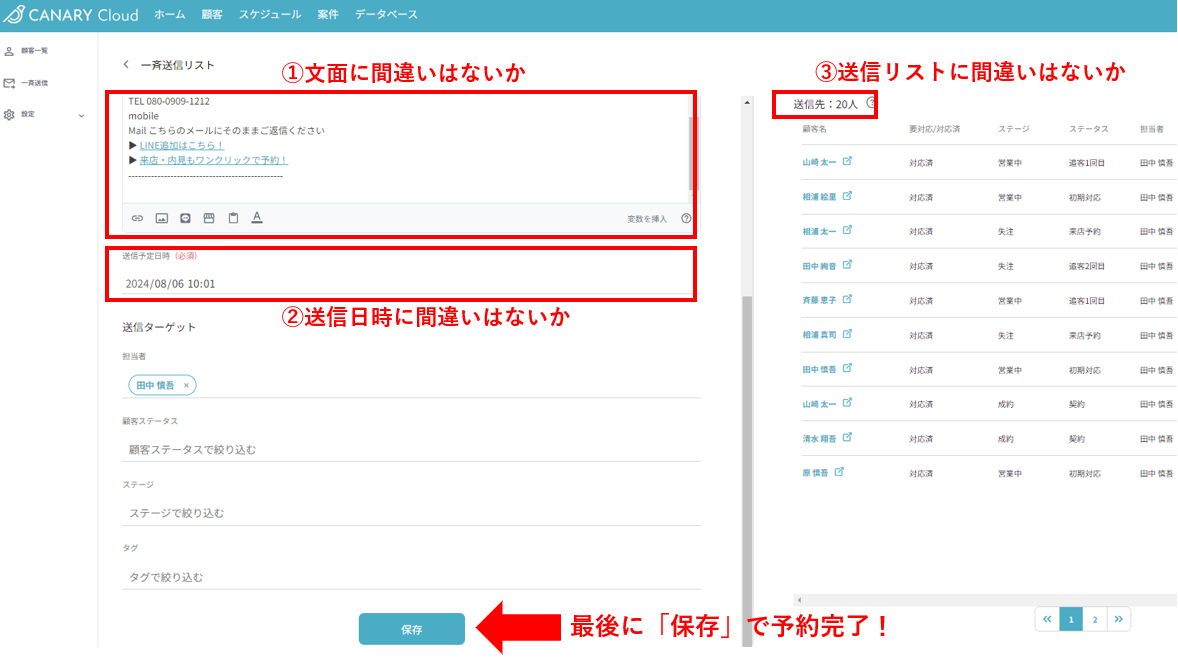Click the ステージ column header
Image resolution: width=1178 pixels, height=661 pixels.
coord(1013,129)
